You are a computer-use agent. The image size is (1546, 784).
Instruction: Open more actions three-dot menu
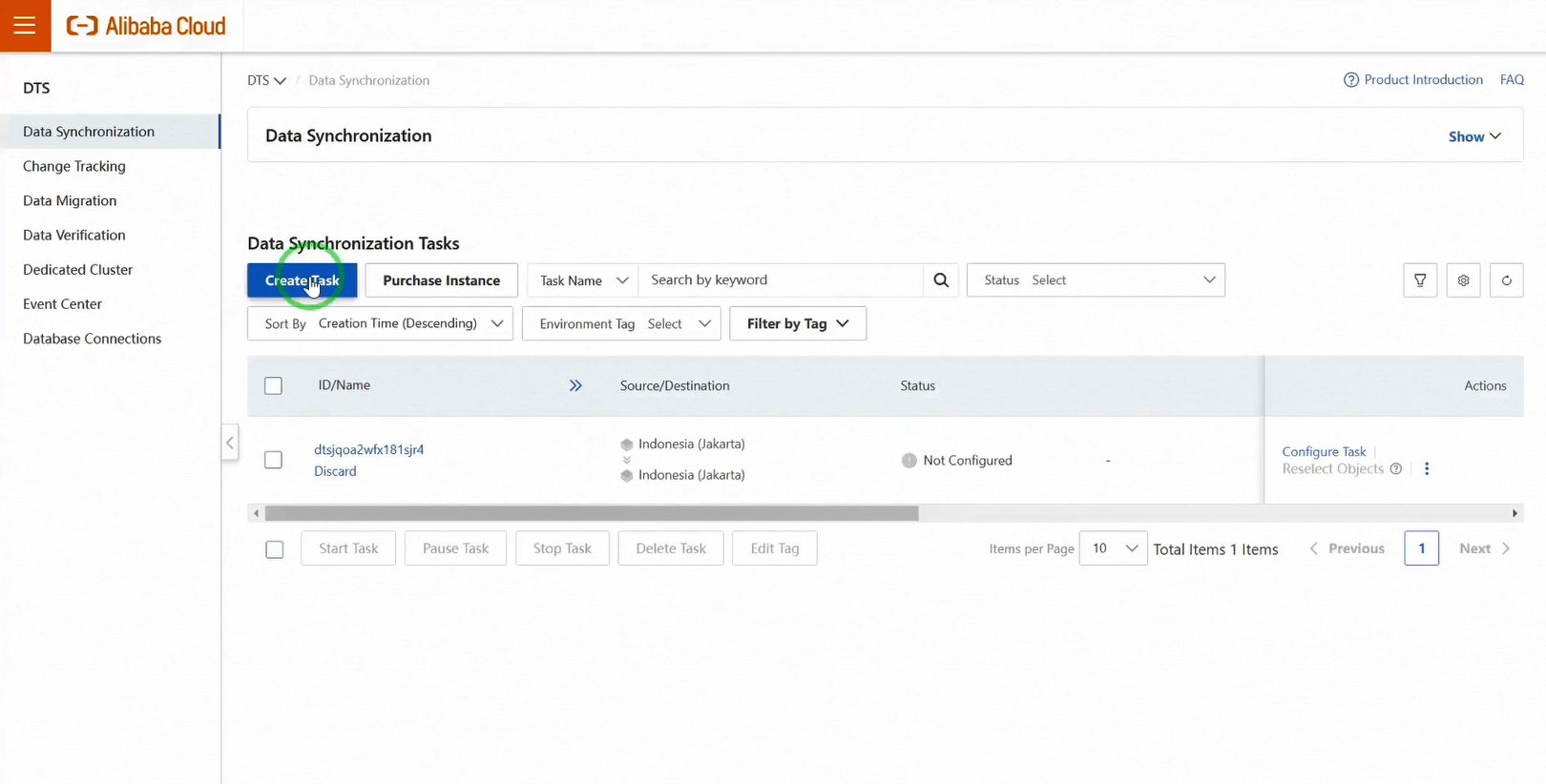(1427, 468)
